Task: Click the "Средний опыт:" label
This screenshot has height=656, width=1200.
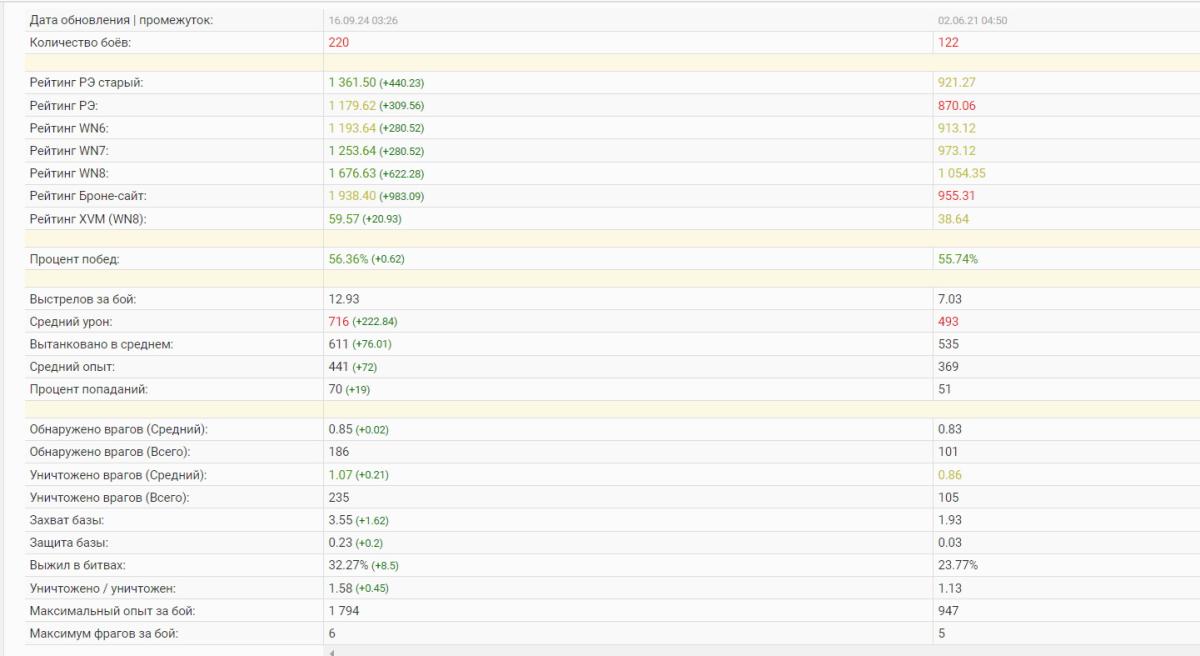Action: [72, 367]
